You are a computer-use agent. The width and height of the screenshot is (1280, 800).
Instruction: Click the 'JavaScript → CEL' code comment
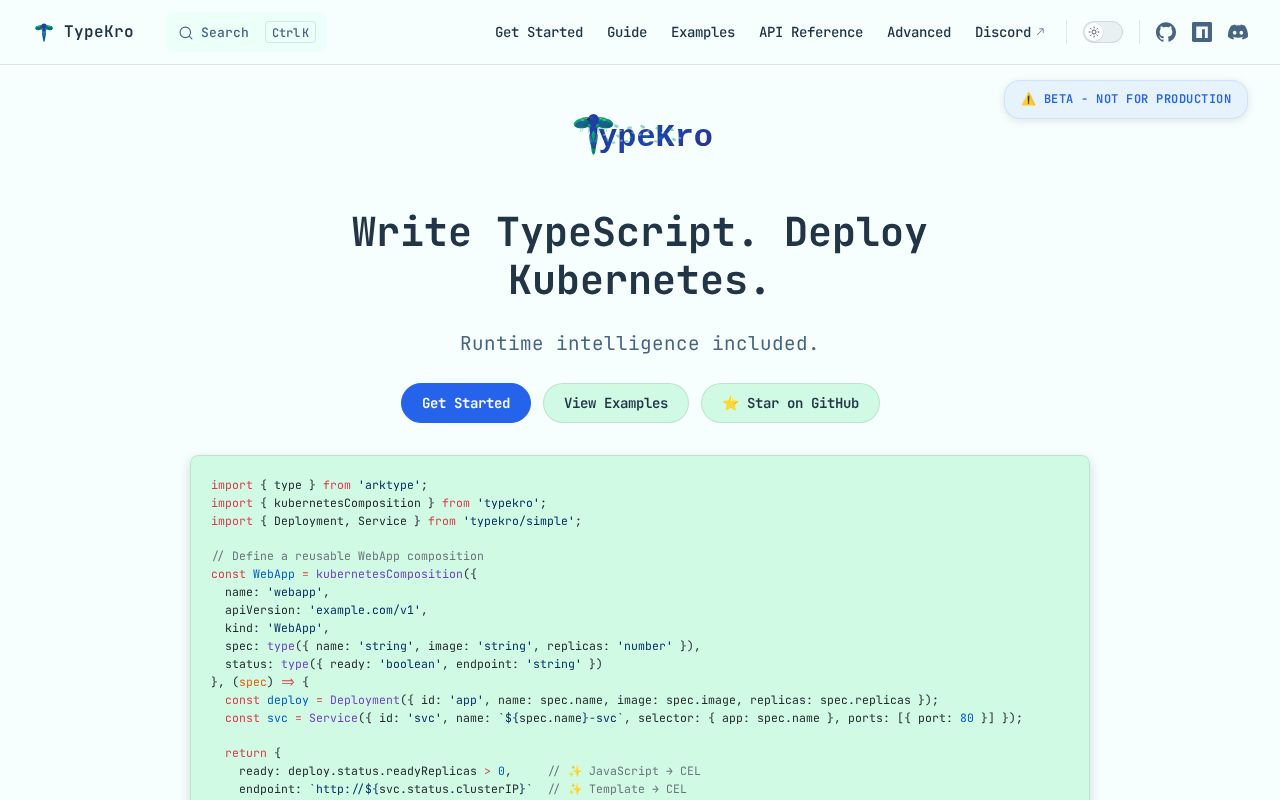coord(624,771)
